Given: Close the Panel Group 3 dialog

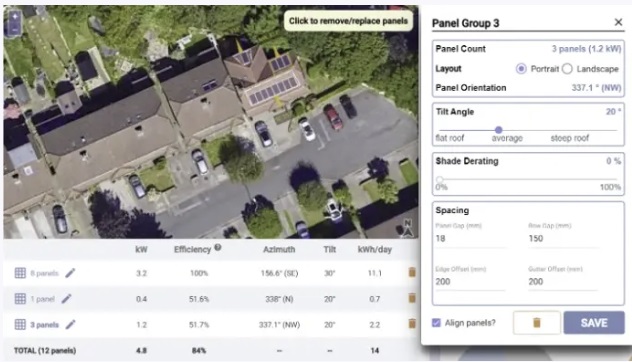Looking at the screenshot, I should coord(618,22).
